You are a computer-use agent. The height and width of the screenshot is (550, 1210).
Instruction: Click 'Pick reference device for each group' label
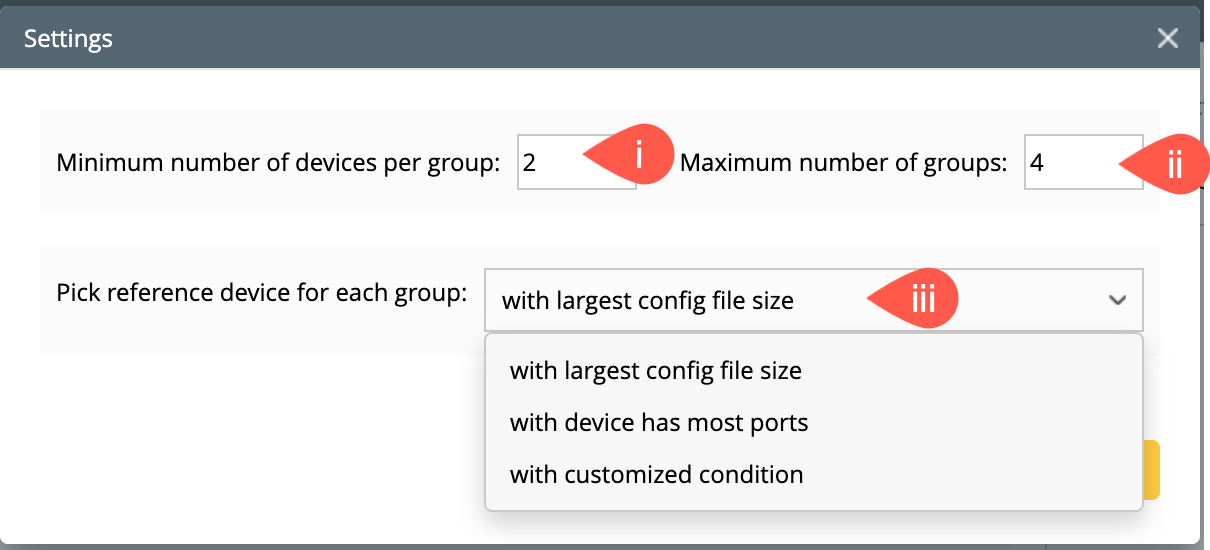[x=261, y=294]
